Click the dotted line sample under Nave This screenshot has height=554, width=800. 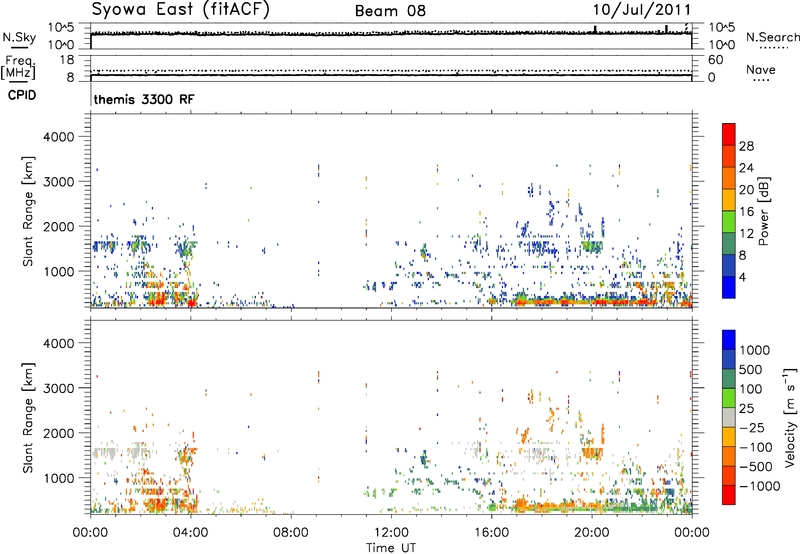[761, 81]
